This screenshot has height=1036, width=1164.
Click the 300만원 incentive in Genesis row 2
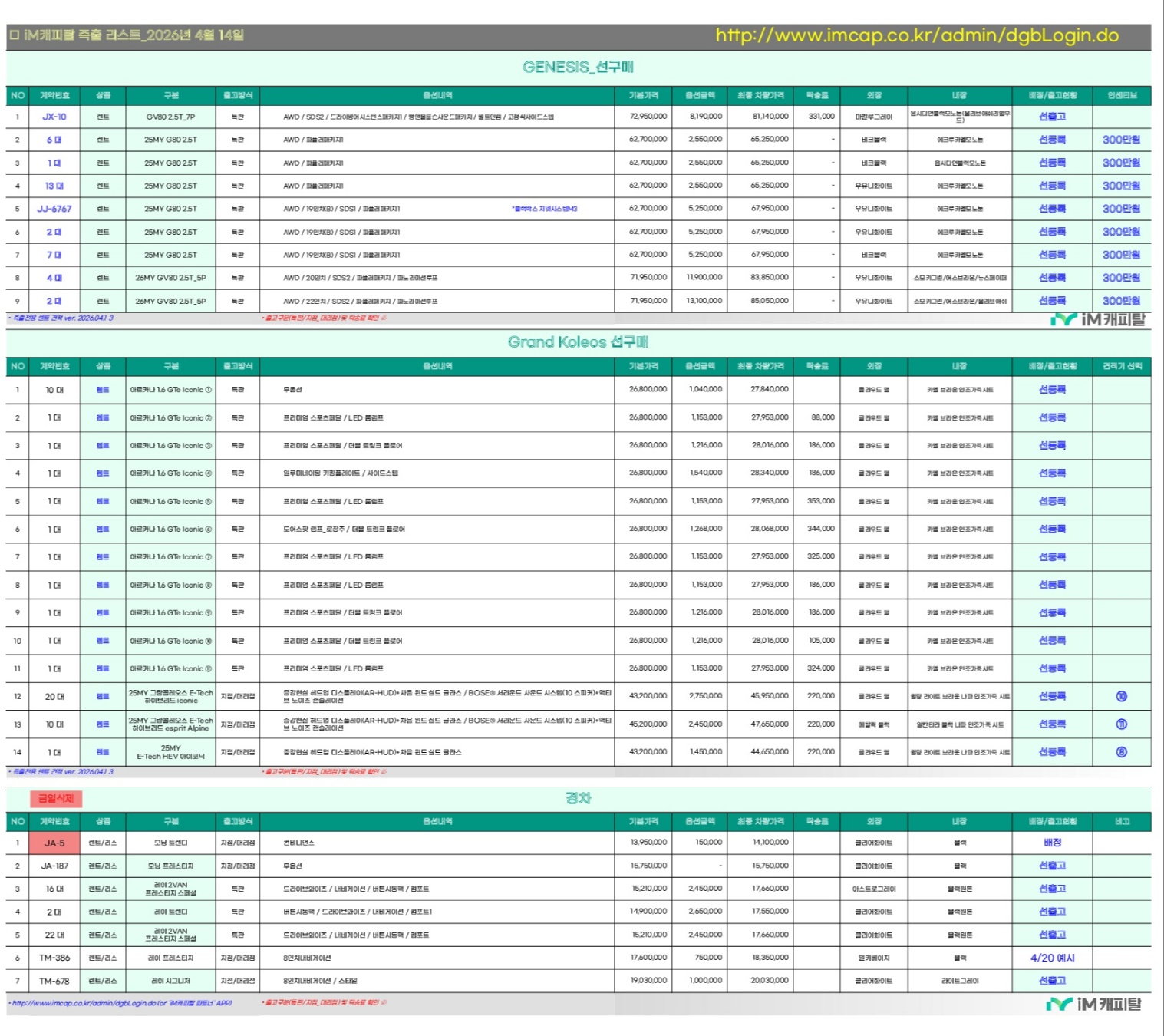pos(1121,140)
